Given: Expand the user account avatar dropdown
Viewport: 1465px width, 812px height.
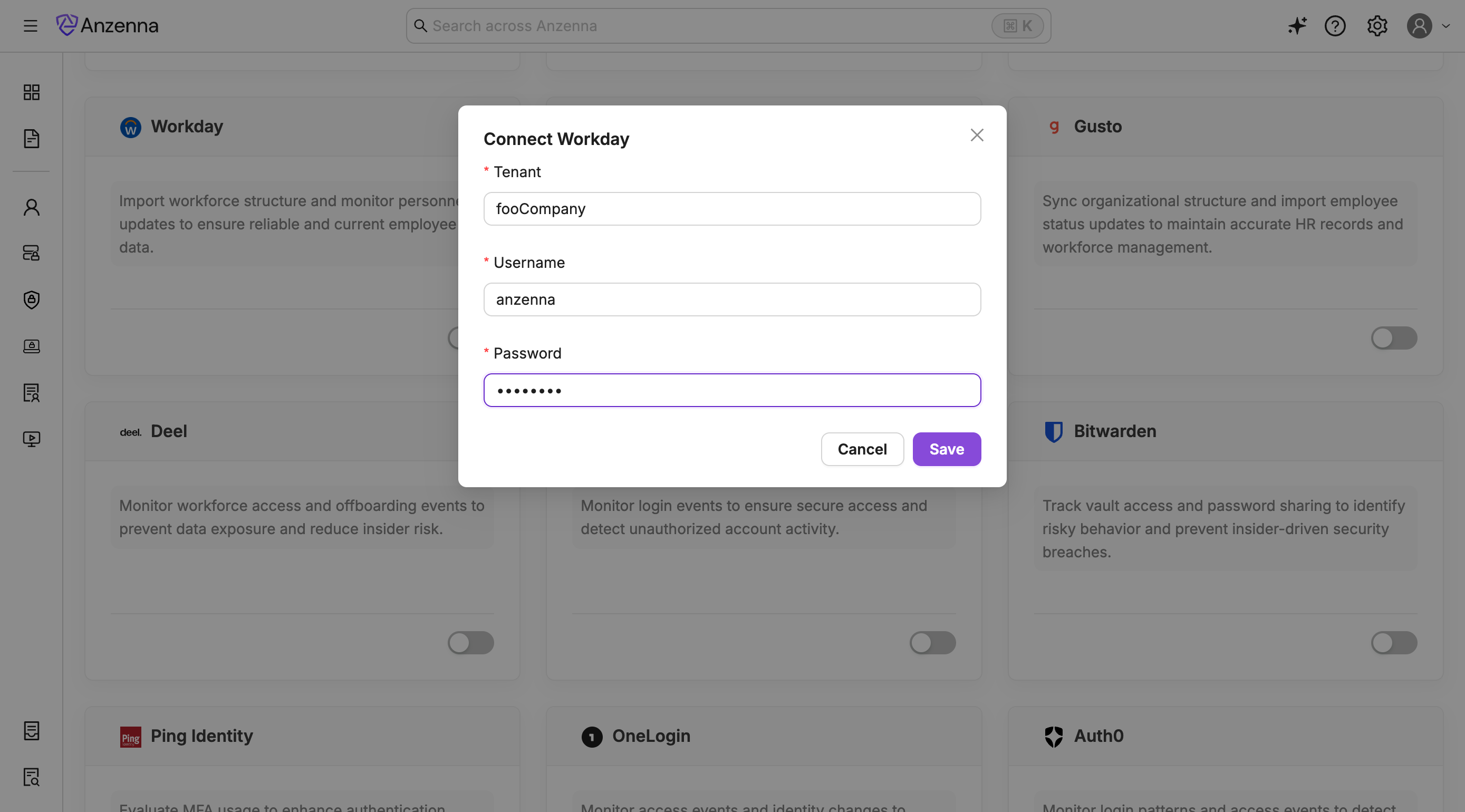Looking at the screenshot, I should [1428, 26].
